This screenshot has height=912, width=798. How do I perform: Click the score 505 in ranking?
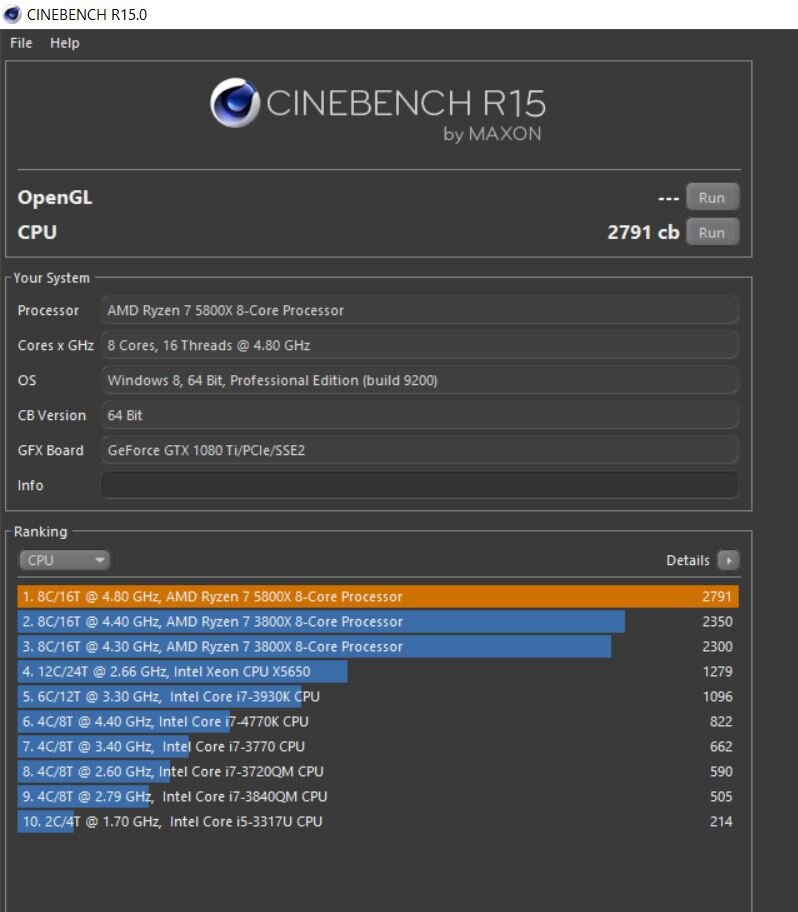click(721, 796)
